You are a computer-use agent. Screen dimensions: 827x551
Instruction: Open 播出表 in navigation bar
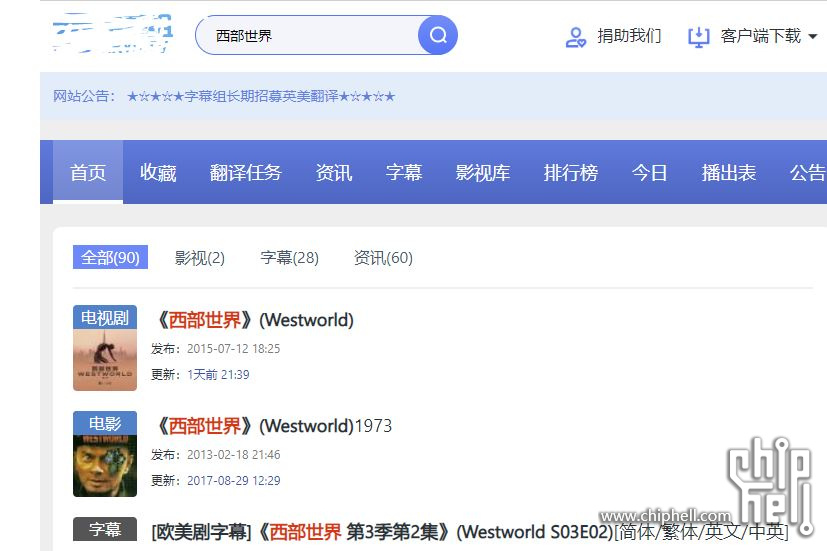[729, 172]
